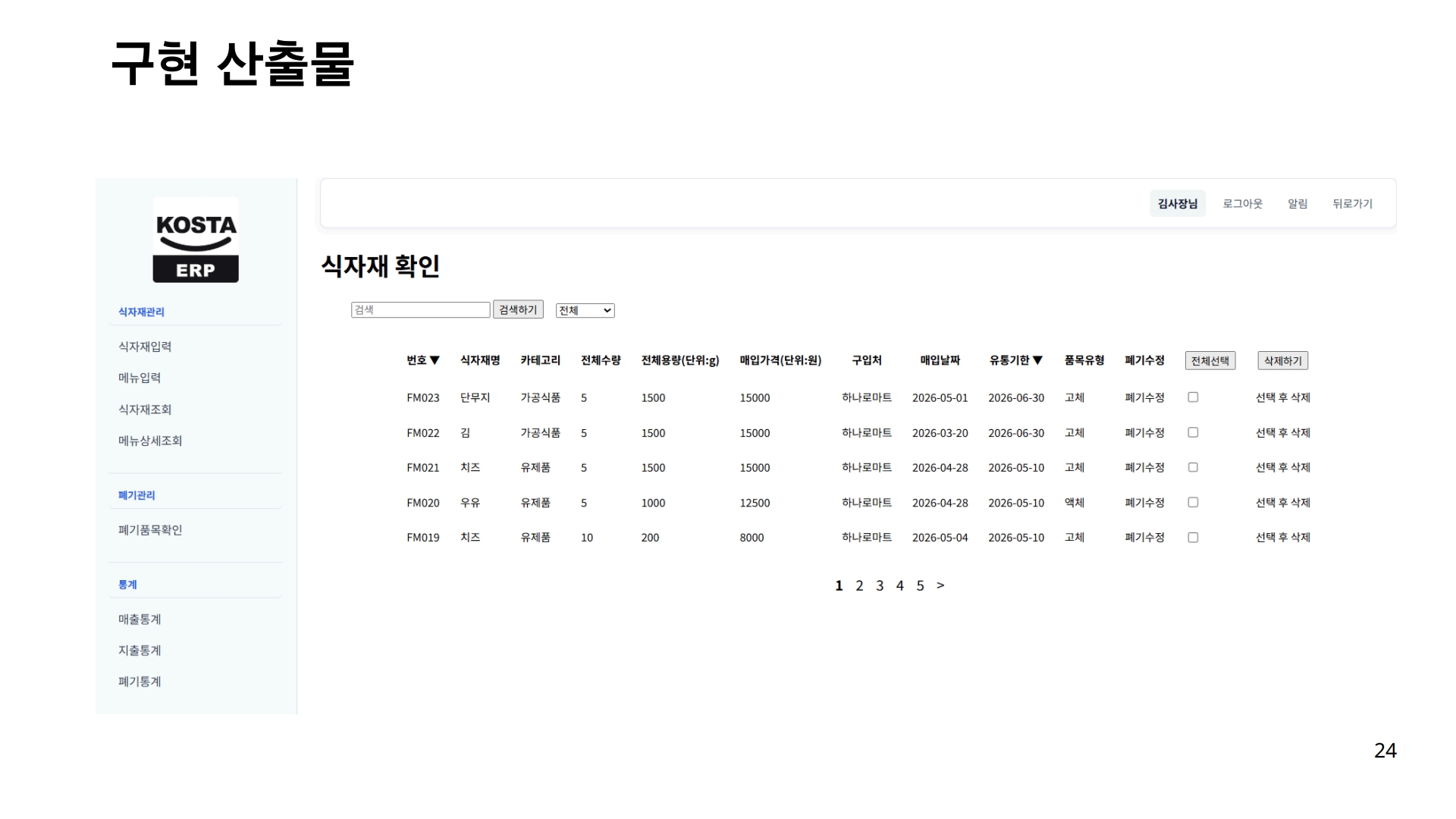
Task: Go to page 2
Action: click(x=859, y=585)
